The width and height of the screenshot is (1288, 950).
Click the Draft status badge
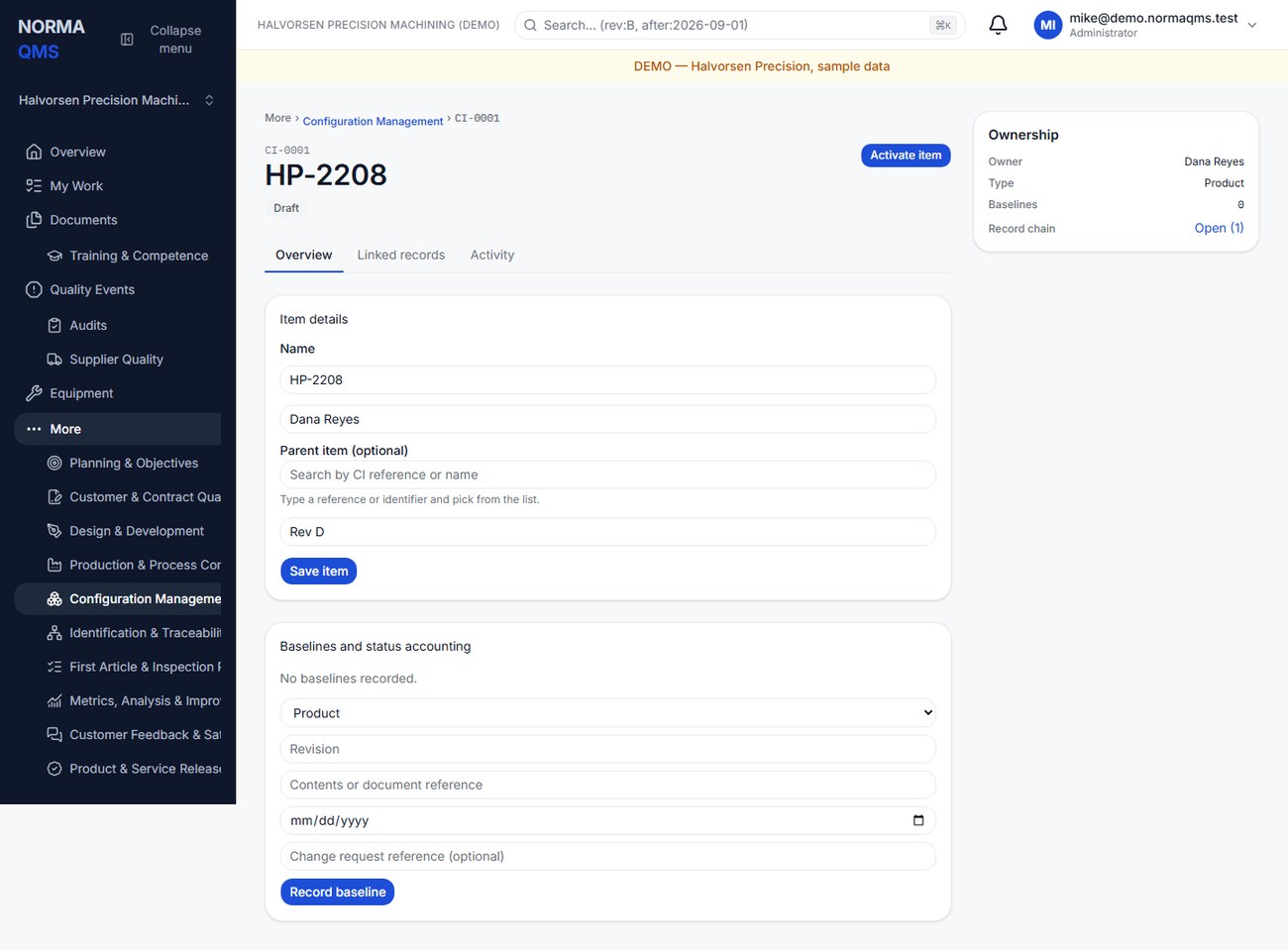click(x=286, y=208)
